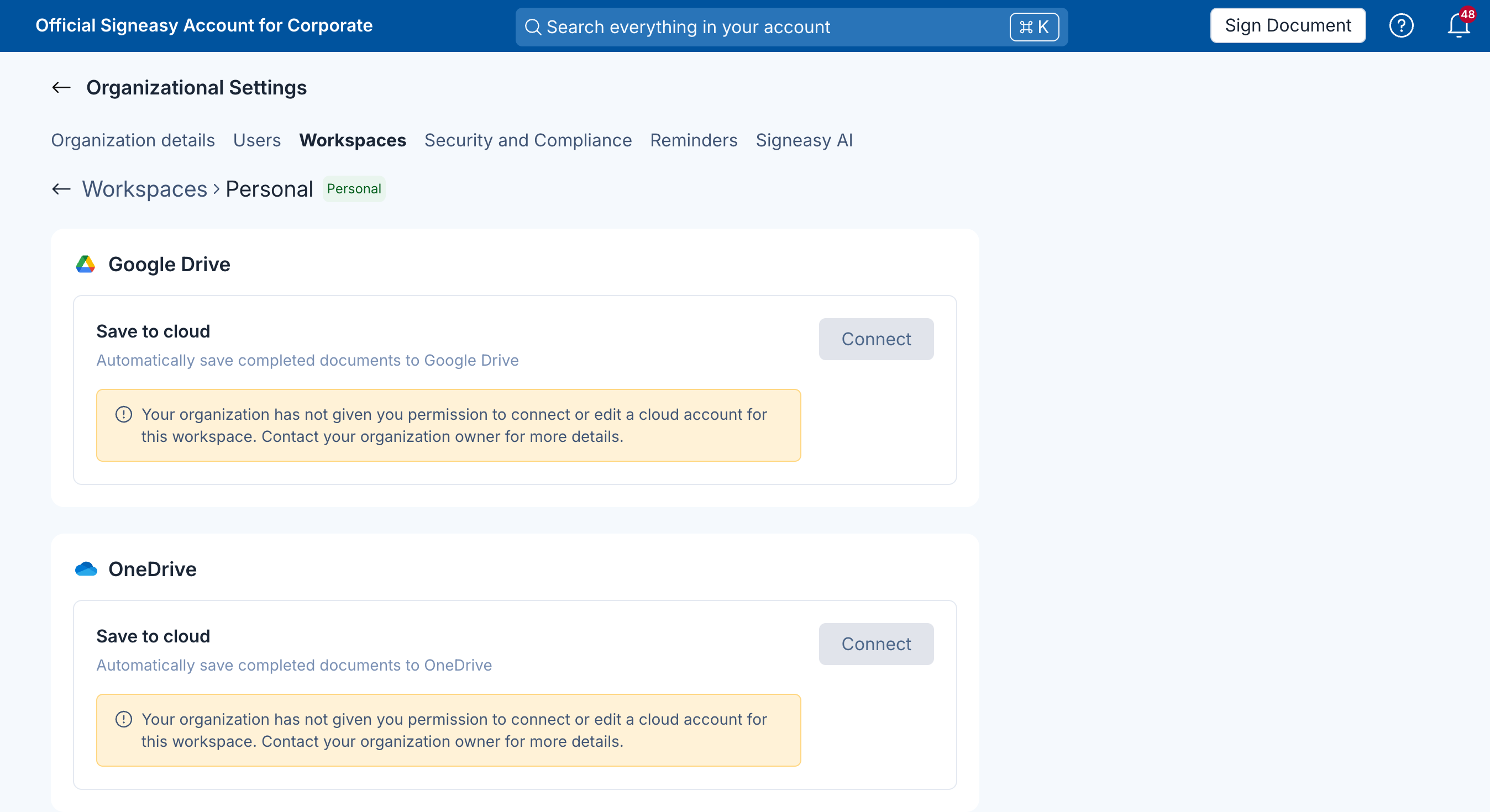The height and width of the screenshot is (812, 1490).
Task: Click the Google Drive logo icon
Action: pyautogui.click(x=86, y=264)
